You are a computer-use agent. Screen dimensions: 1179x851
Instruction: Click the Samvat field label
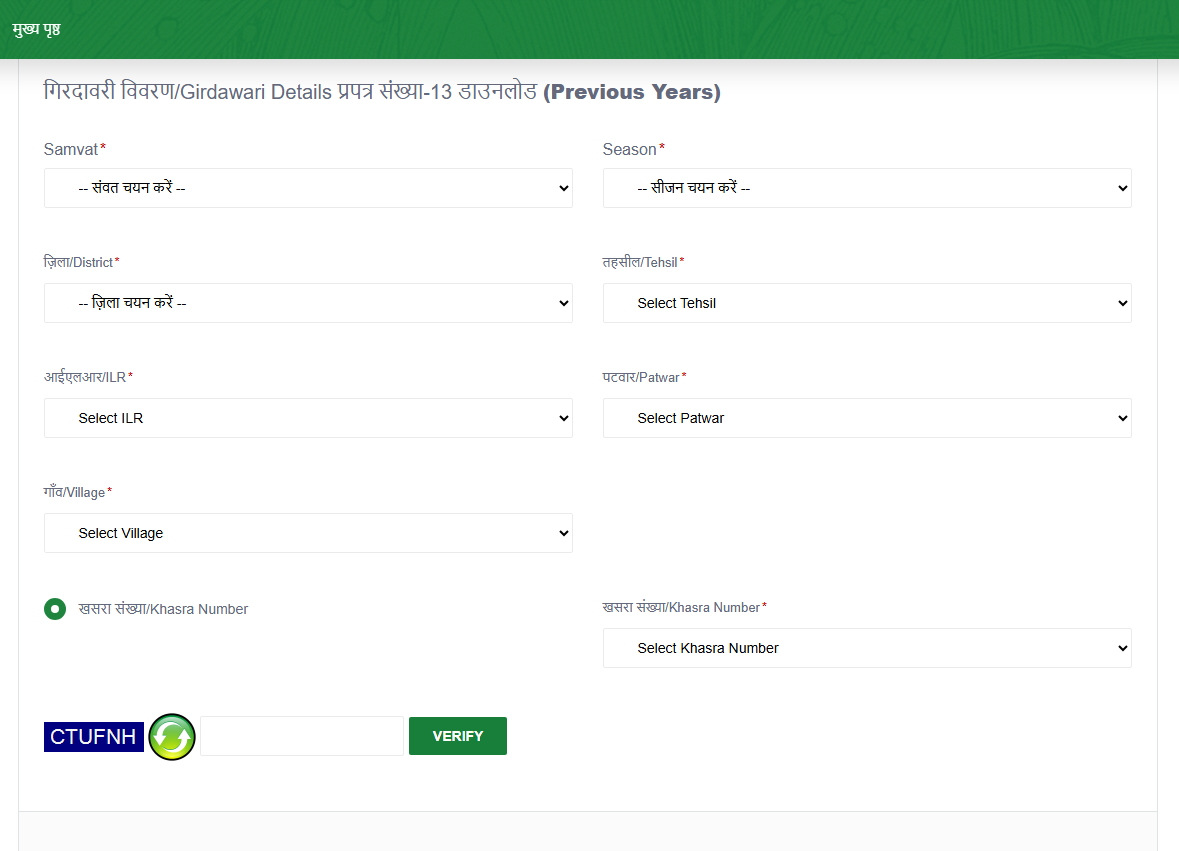[x=71, y=149]
